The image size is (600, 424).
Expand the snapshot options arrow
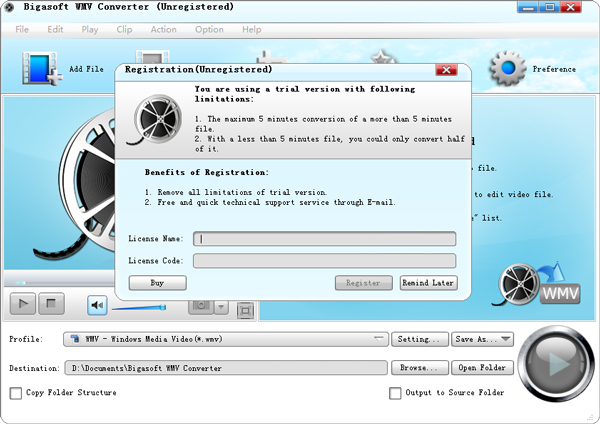coord(222,306)
